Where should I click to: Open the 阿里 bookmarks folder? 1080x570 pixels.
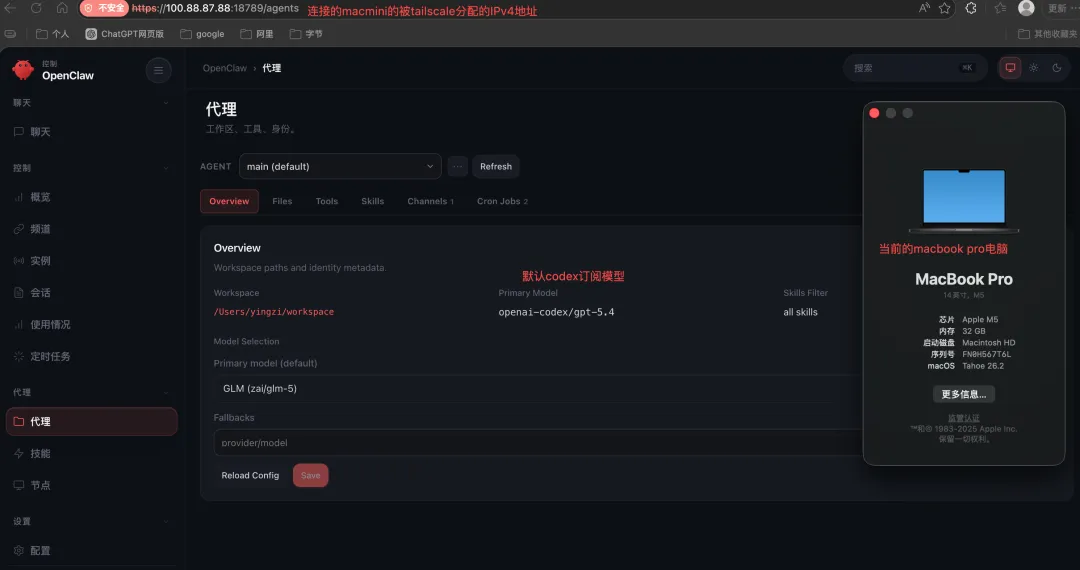click(257, 34)
